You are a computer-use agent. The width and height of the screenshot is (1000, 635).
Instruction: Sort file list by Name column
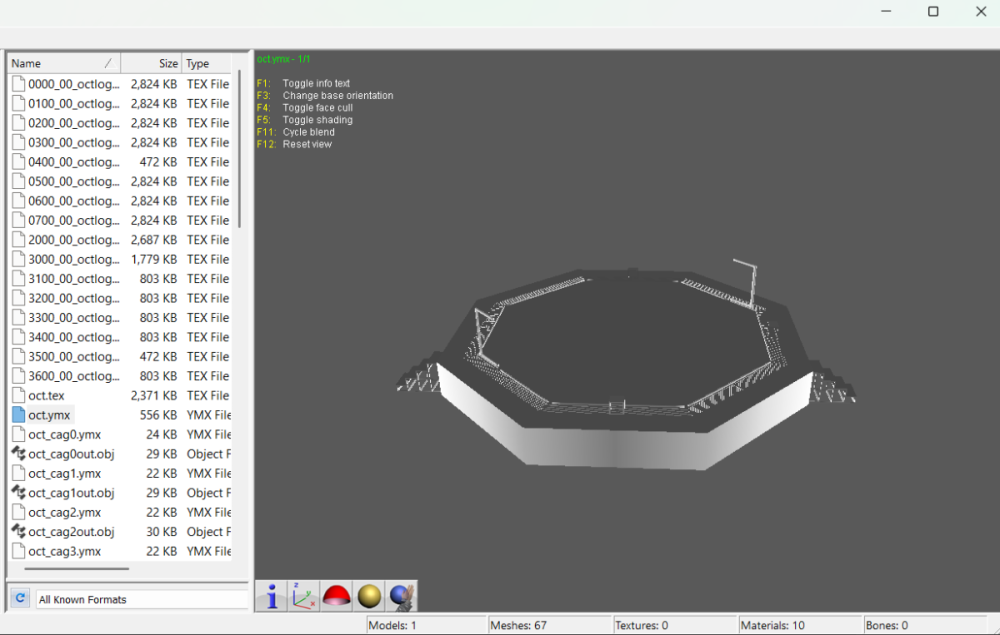[x=64, y=63]
